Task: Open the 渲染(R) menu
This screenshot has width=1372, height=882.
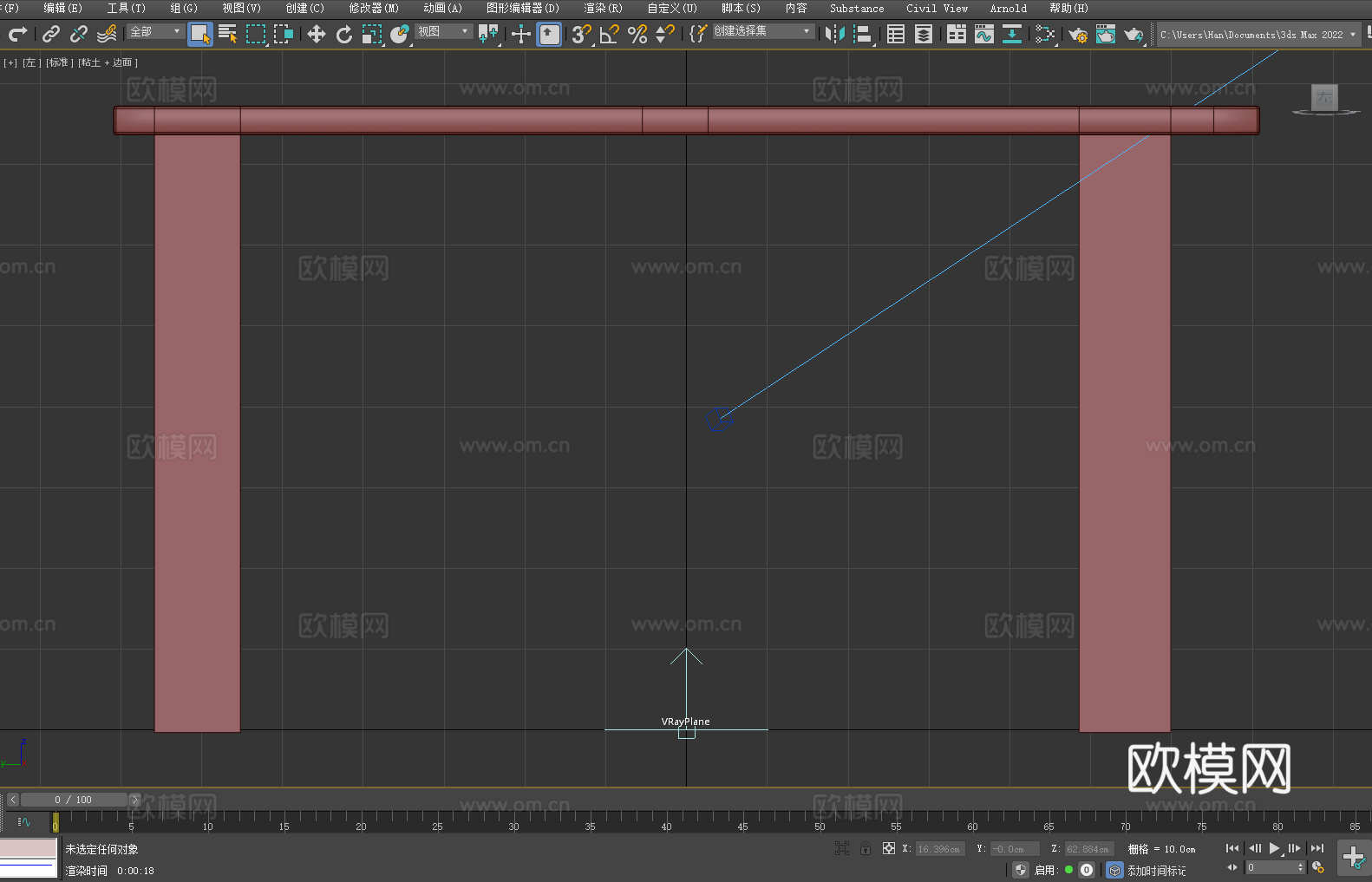Action: (603, 8)
